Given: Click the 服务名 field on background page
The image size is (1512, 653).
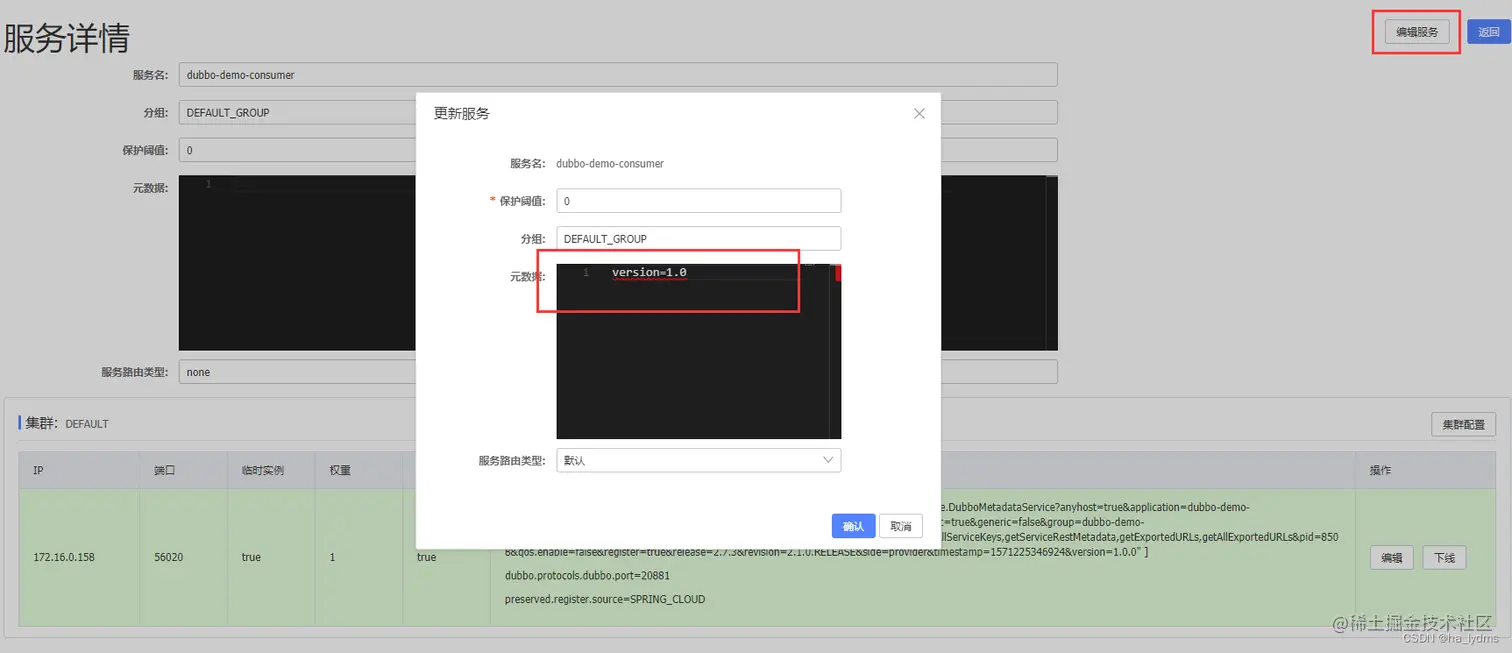Looking at the screenshot, I should tap(617, 75).
